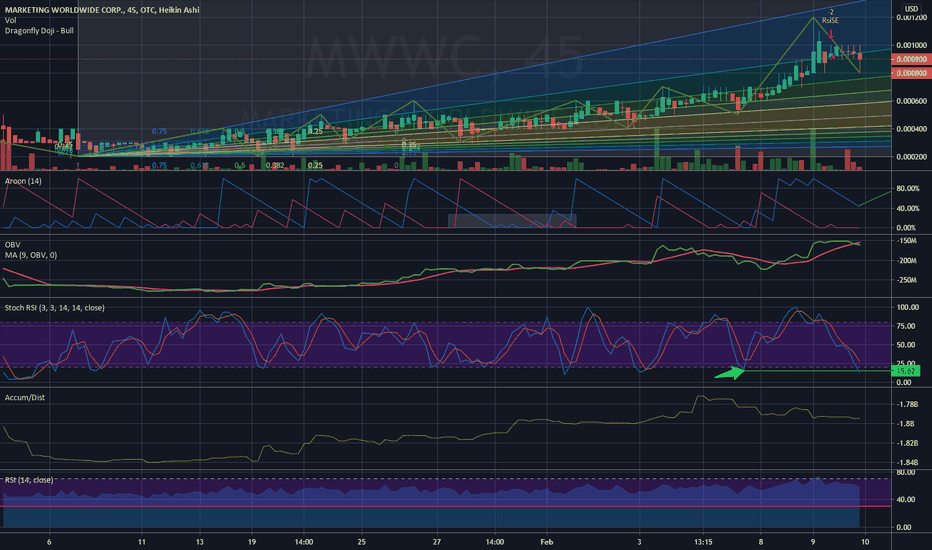Click the -150M OBV axis label
The height and width of the screenshot is (550, 932).
click(x=906, y=241)
